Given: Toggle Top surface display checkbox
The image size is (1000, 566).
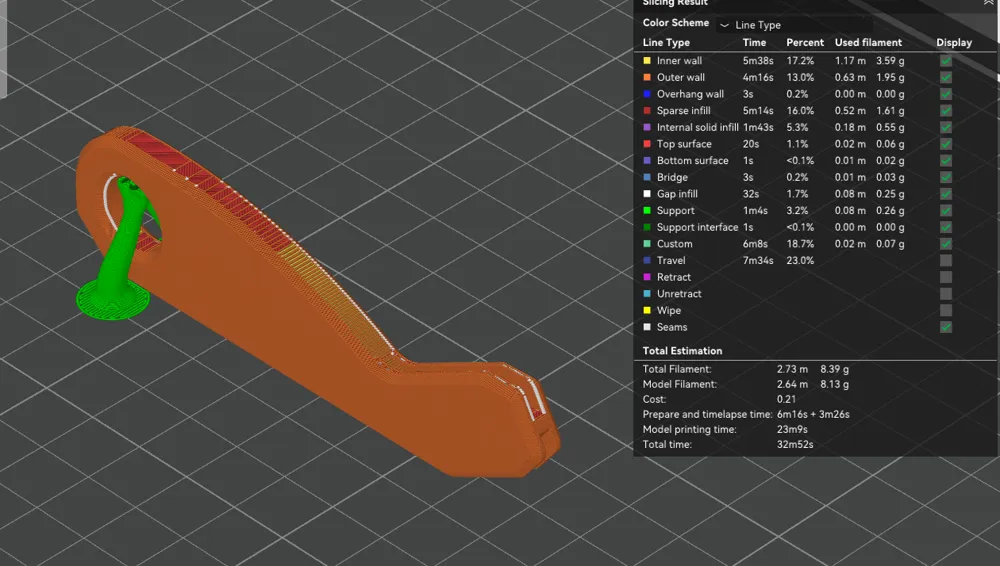Looking at the screenshot, I should pyautogui.click(x=946, y=144).
